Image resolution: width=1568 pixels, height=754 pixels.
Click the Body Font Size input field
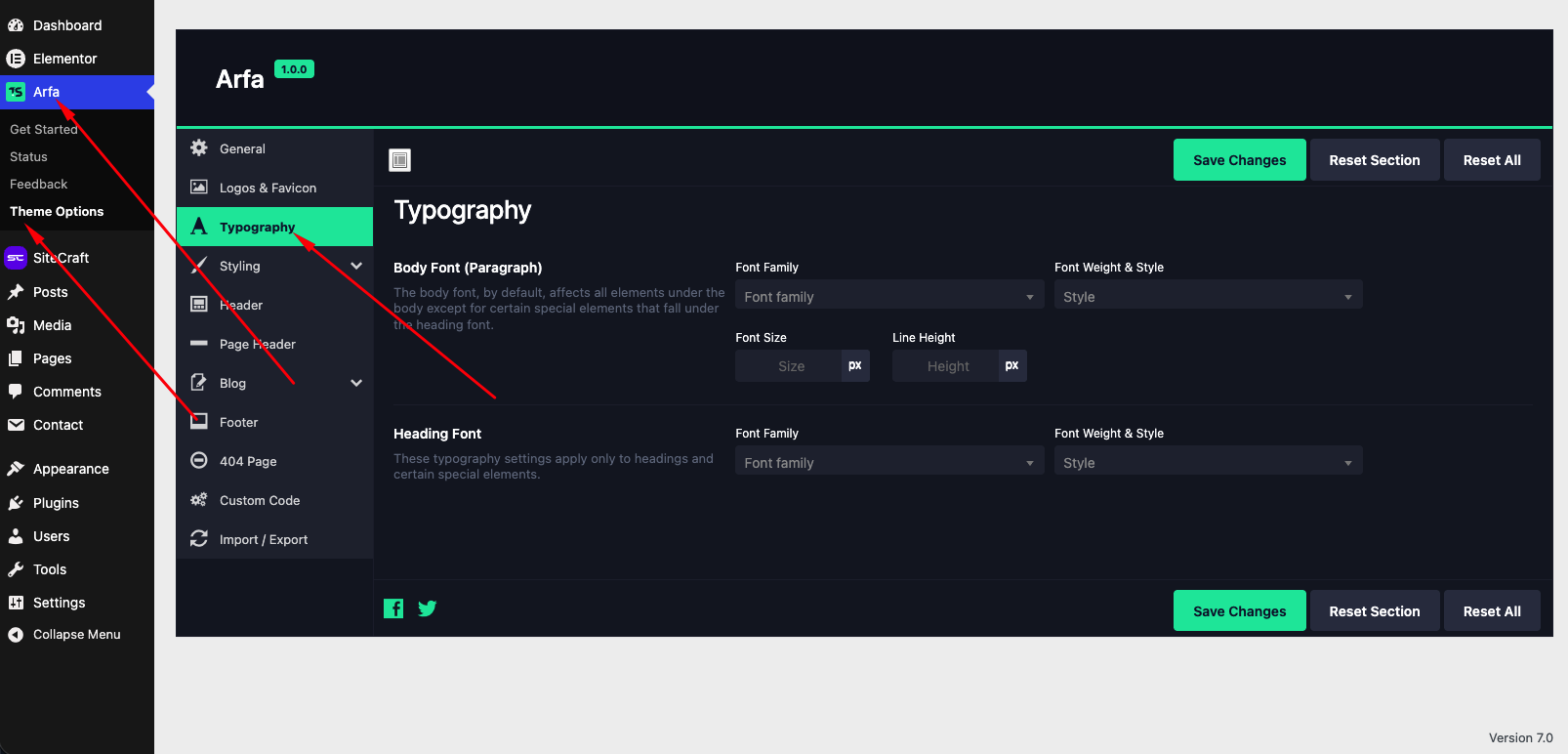(x=789, y=366)
